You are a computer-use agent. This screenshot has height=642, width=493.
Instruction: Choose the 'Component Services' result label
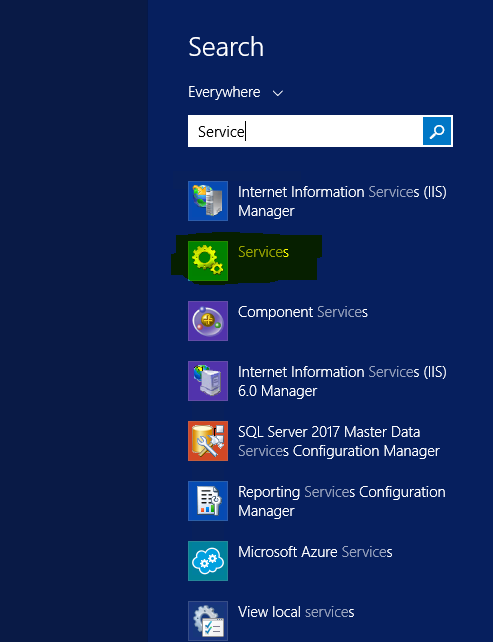[303, 312]
